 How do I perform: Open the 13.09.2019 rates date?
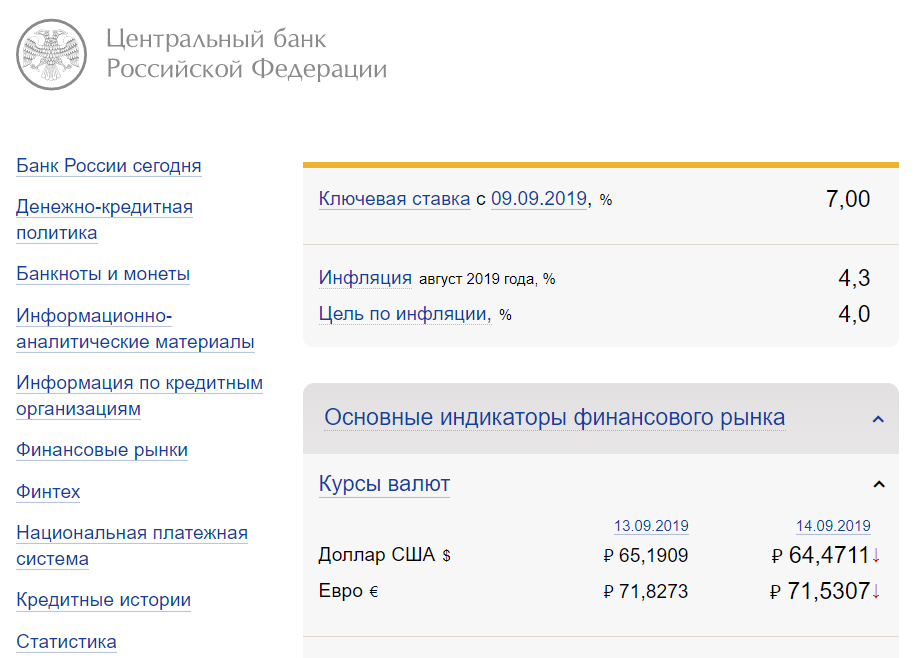tap(651, 526)
